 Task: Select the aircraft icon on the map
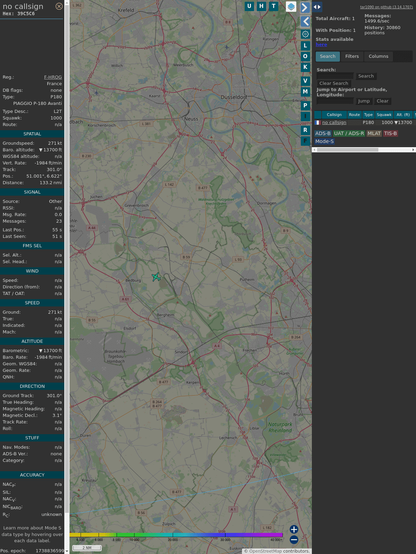[x=156, y=277]
